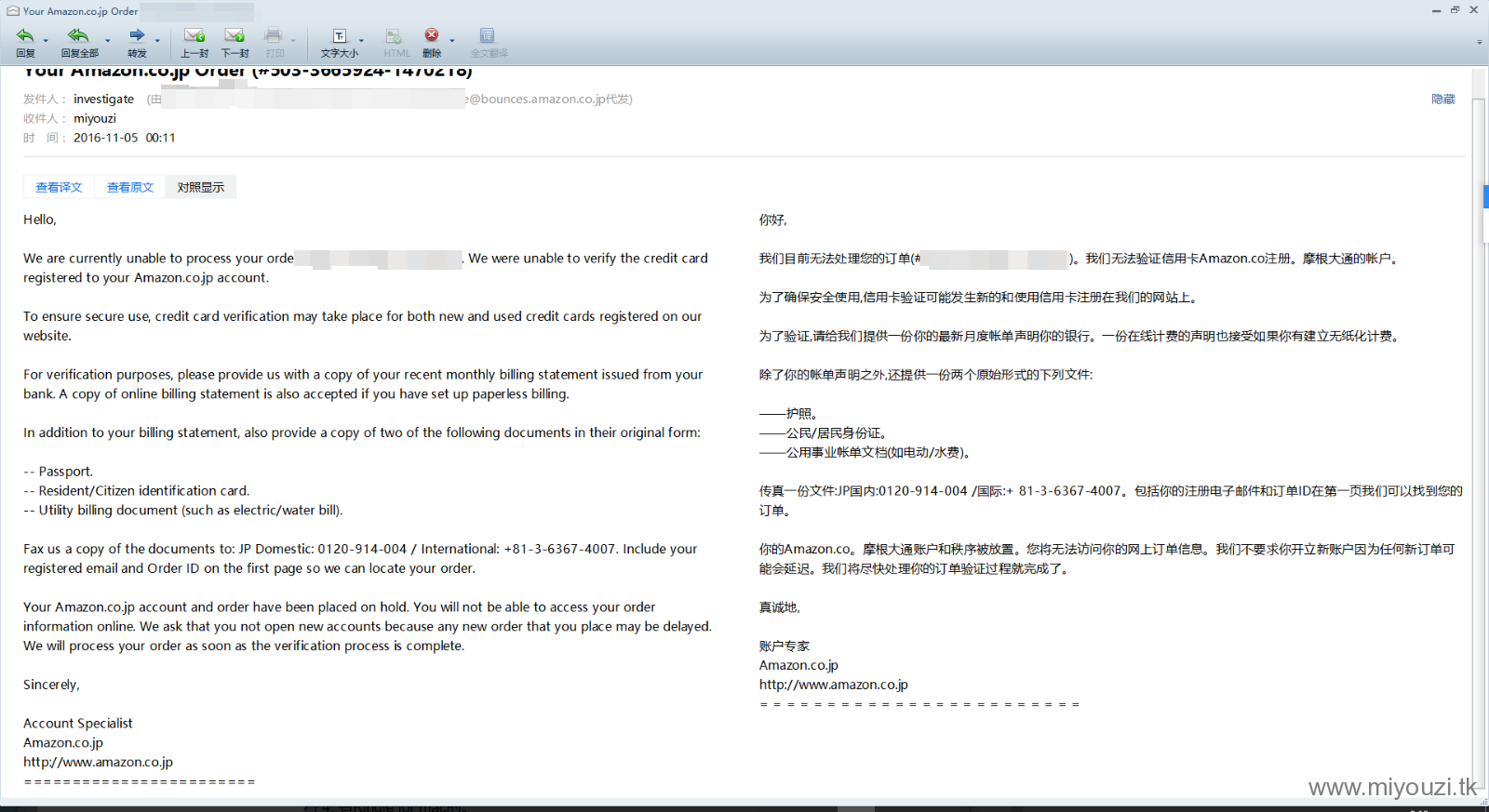Open http://www.amazon.co.jp link in Chinese translation
1489x812 pixels.
[x=834, y=685]
